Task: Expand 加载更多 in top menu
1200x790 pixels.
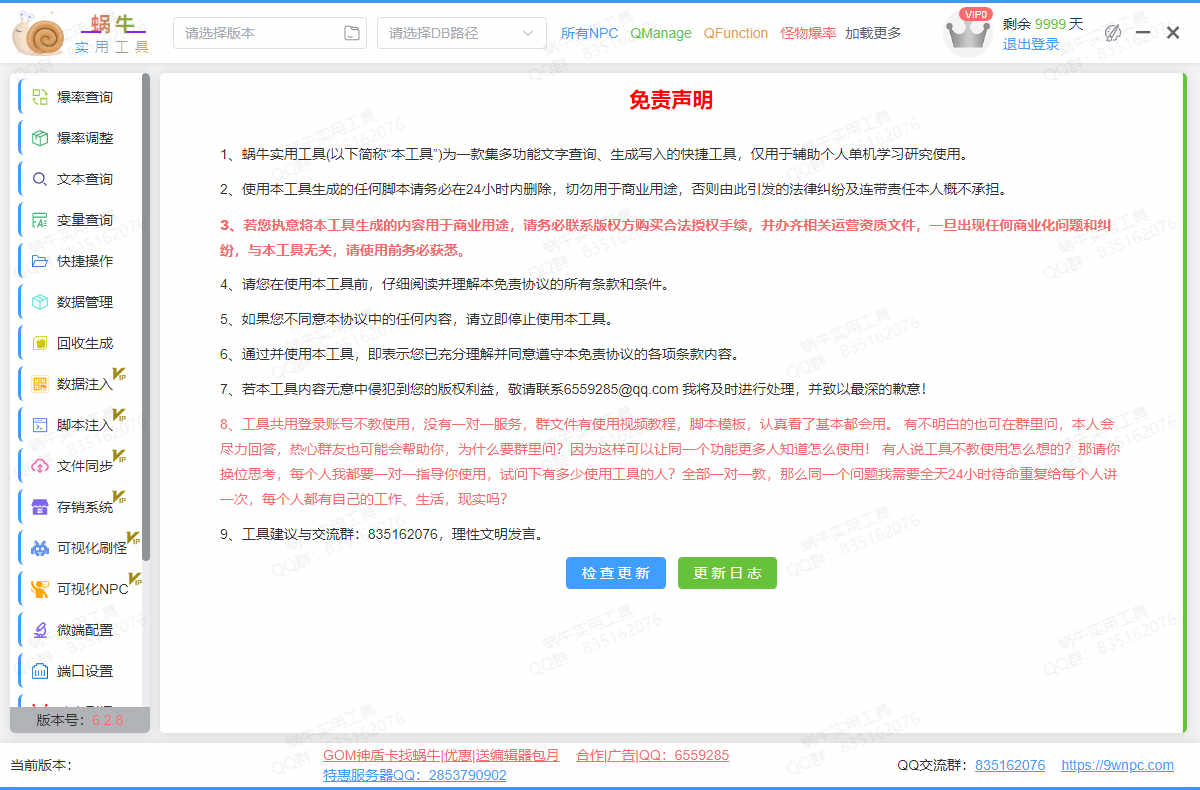Action: pyautogui.click(x=873, y=33)
